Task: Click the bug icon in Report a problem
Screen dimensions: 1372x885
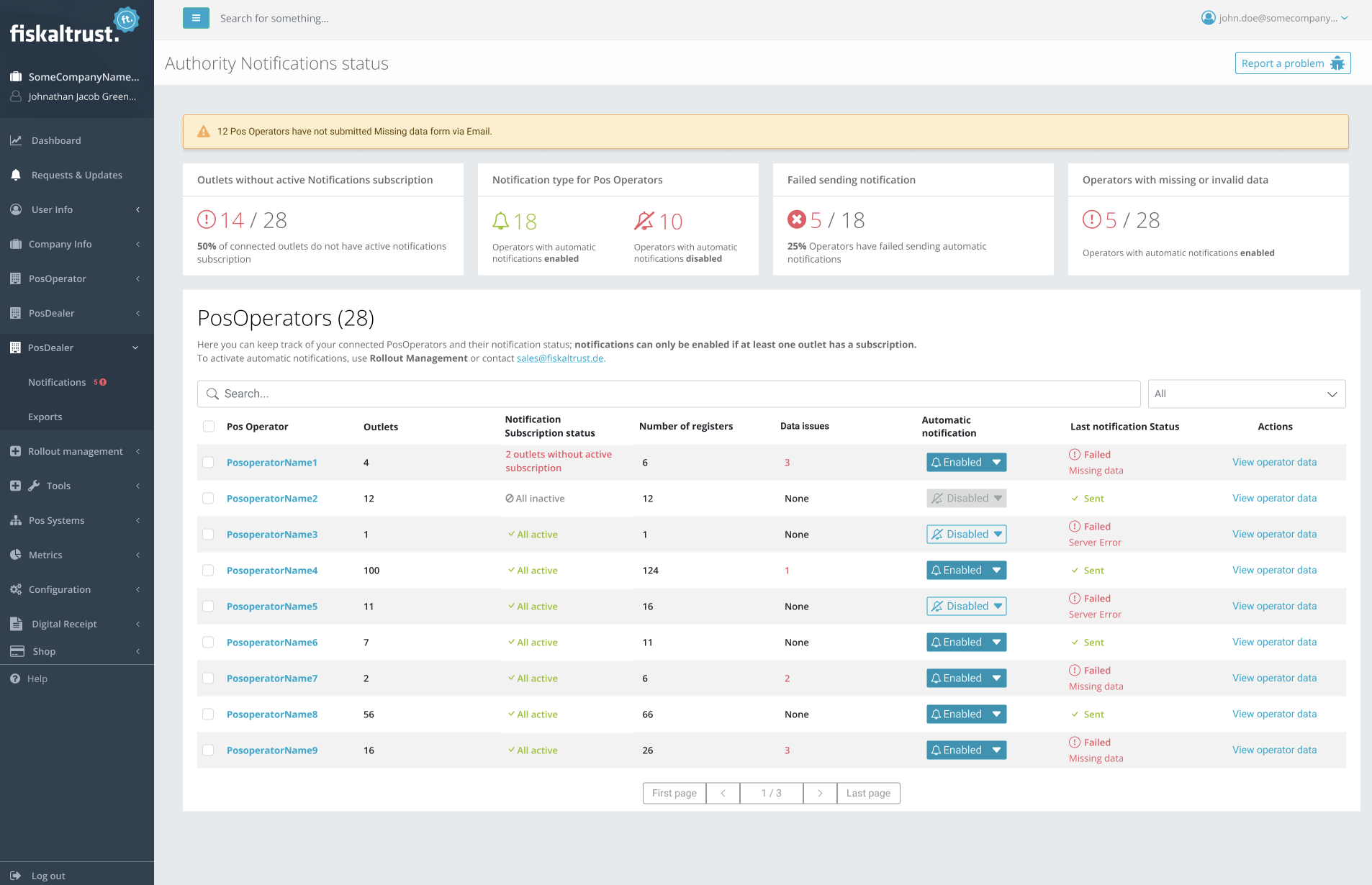Action: pos(1337,63)
